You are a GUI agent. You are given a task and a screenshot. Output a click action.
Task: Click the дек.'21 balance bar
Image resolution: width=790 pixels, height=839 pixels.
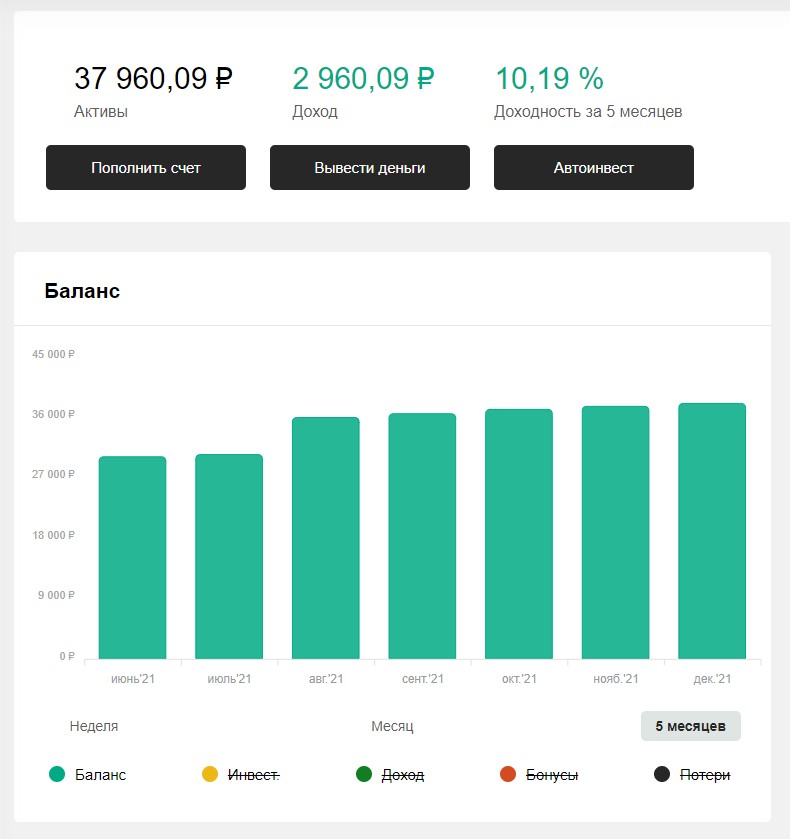[x=712, y=531]
